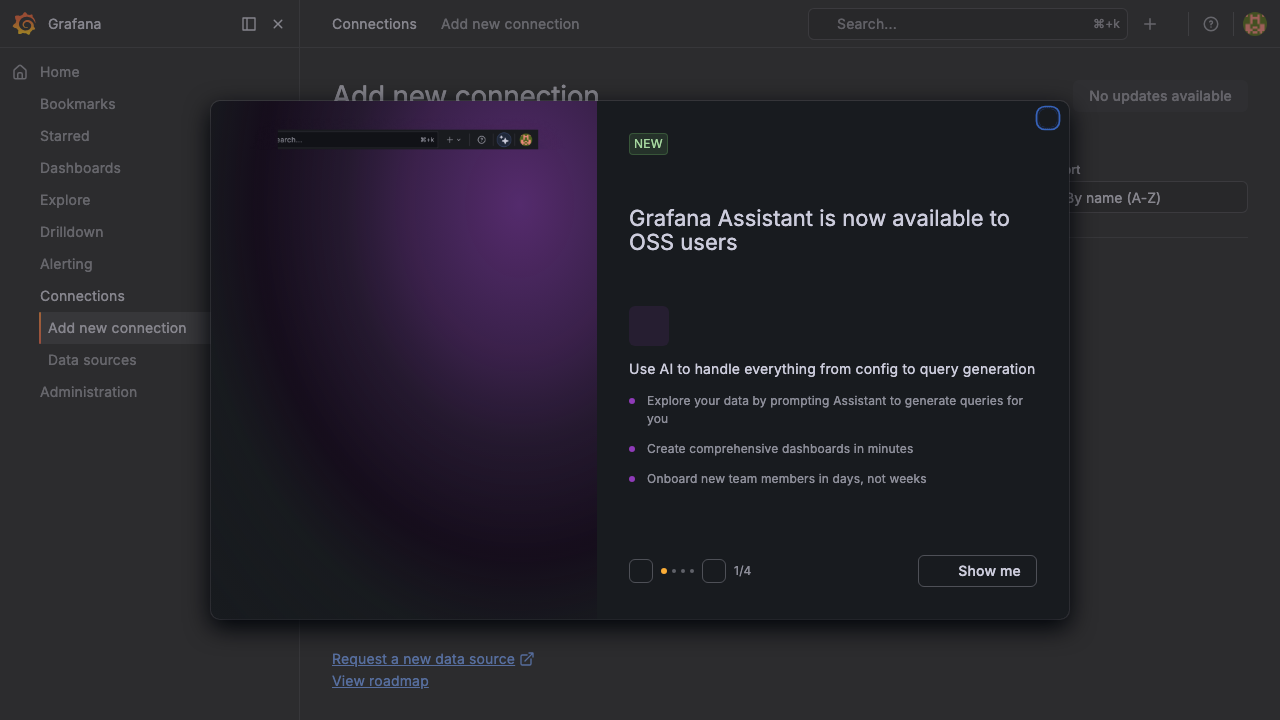Open the View roadmap link

(x=380, y=681)
